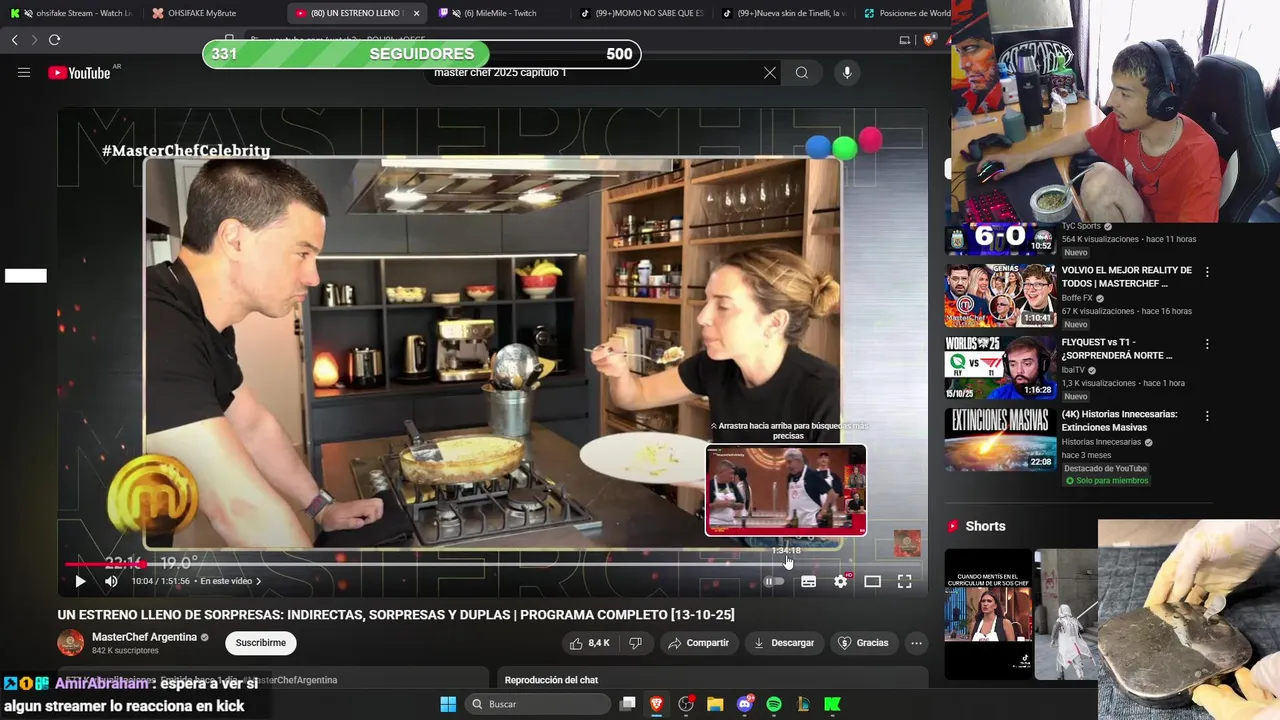1280x720 pixels.
Task: Switch player to theater mode
Action: pyautogui.click(x=872, y=581)
